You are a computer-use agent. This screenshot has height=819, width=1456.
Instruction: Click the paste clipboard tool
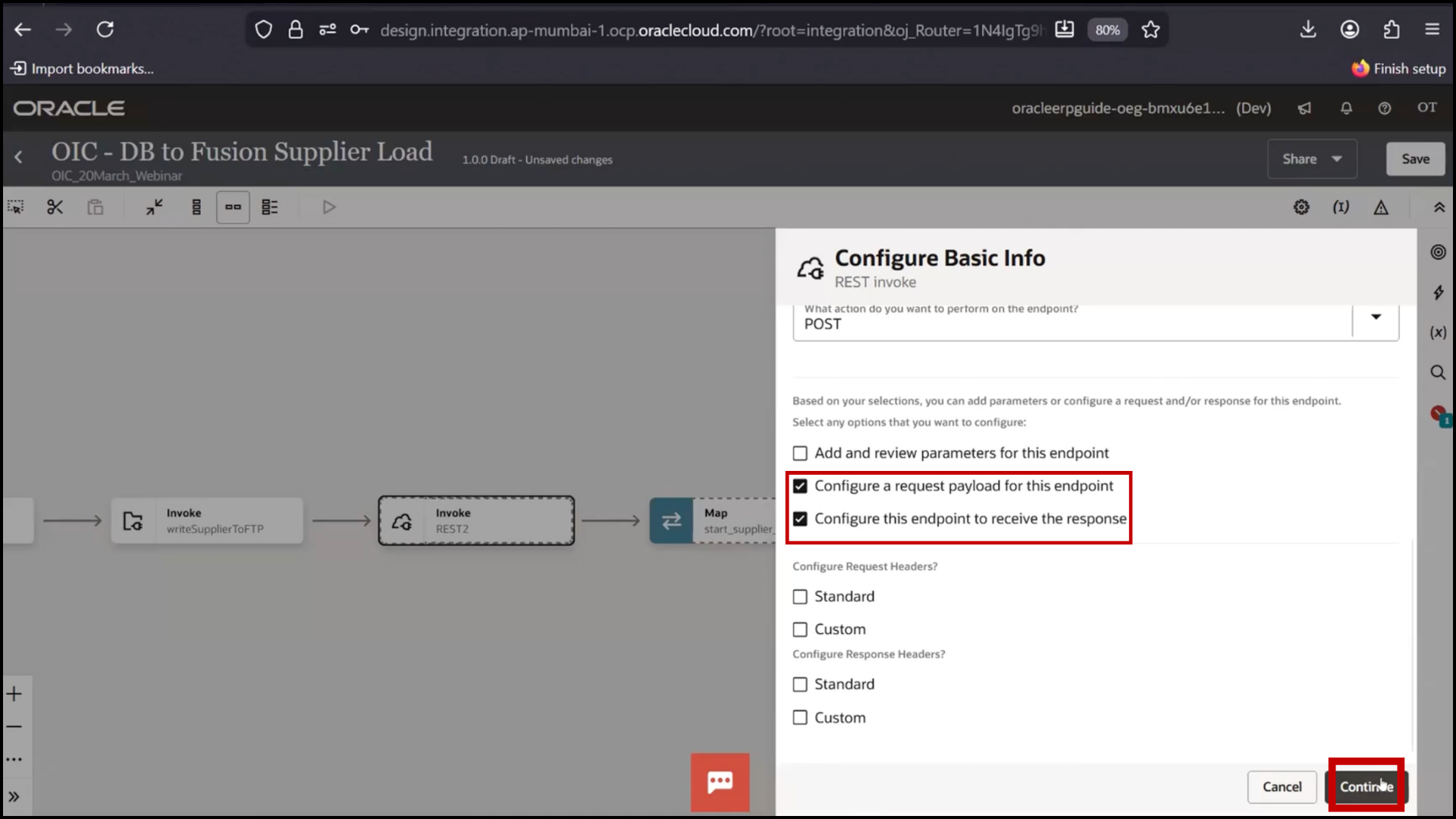tap(95, 207)
